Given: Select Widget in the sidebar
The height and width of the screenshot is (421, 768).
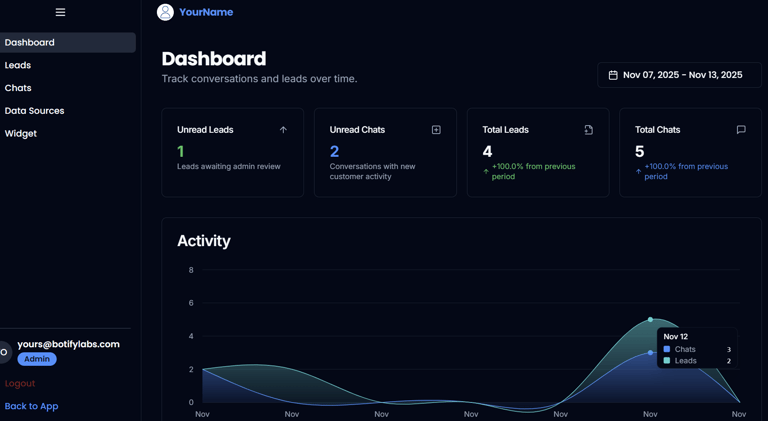Looking at the screenshot, I should 21,134.
